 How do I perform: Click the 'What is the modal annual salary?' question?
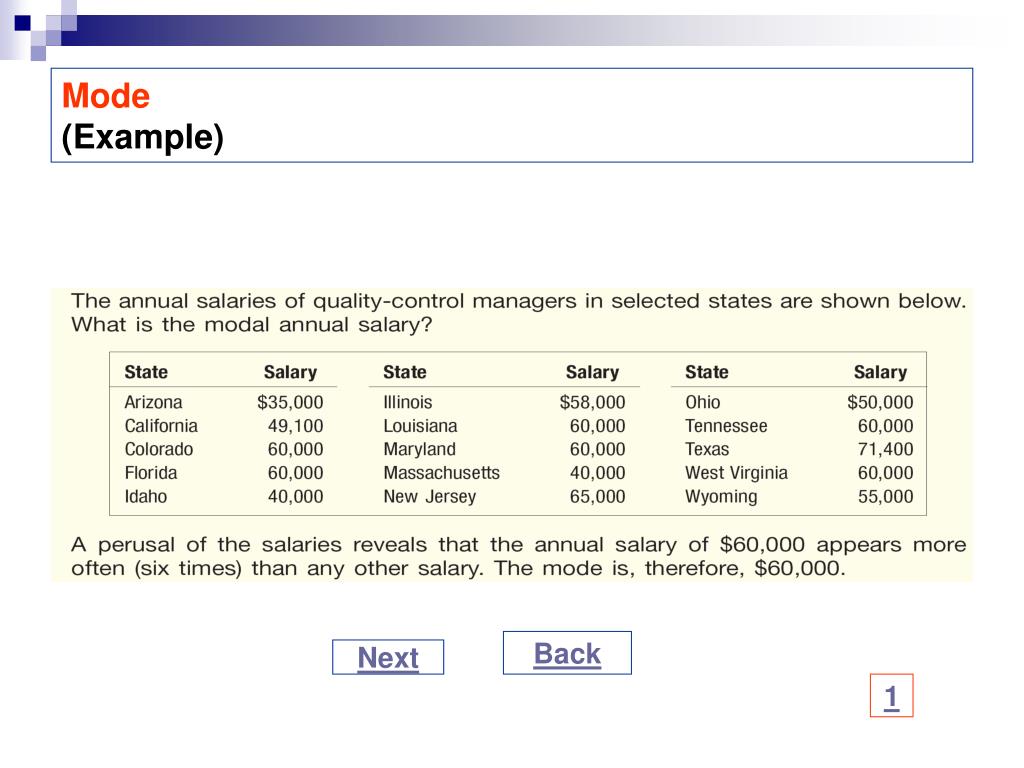click(x=252, y=325)
